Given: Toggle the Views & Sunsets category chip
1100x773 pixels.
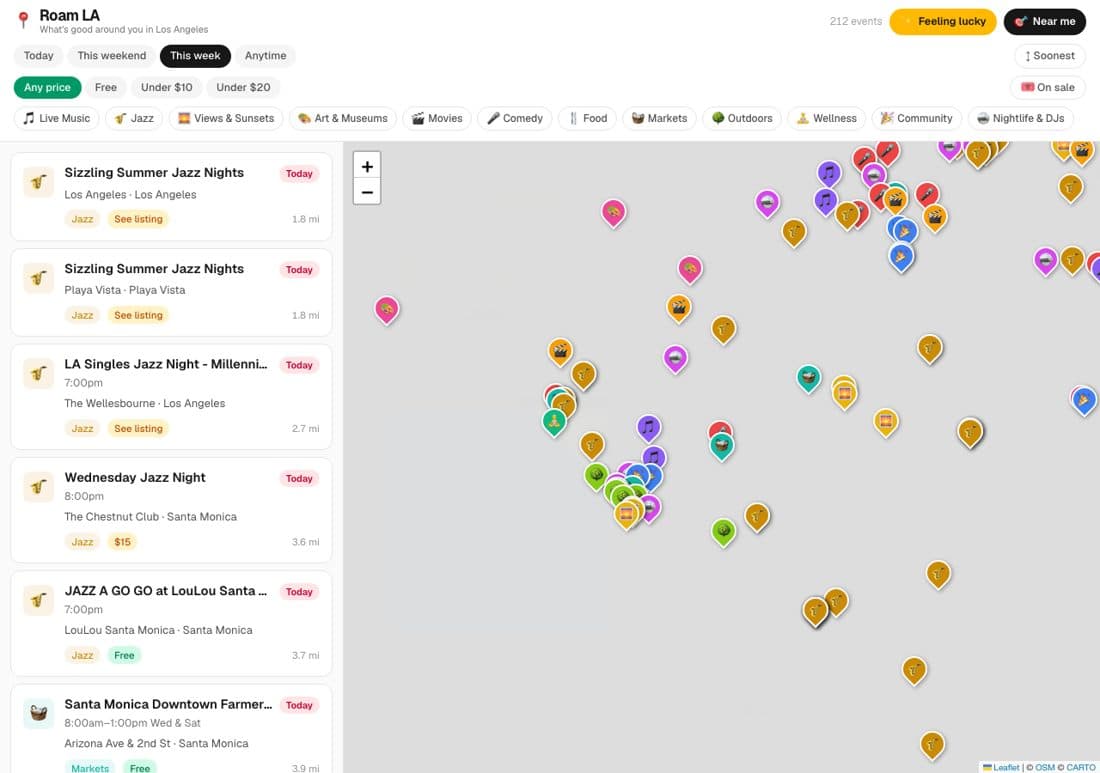Looking at the screenshot, I should tap(226, 118).
